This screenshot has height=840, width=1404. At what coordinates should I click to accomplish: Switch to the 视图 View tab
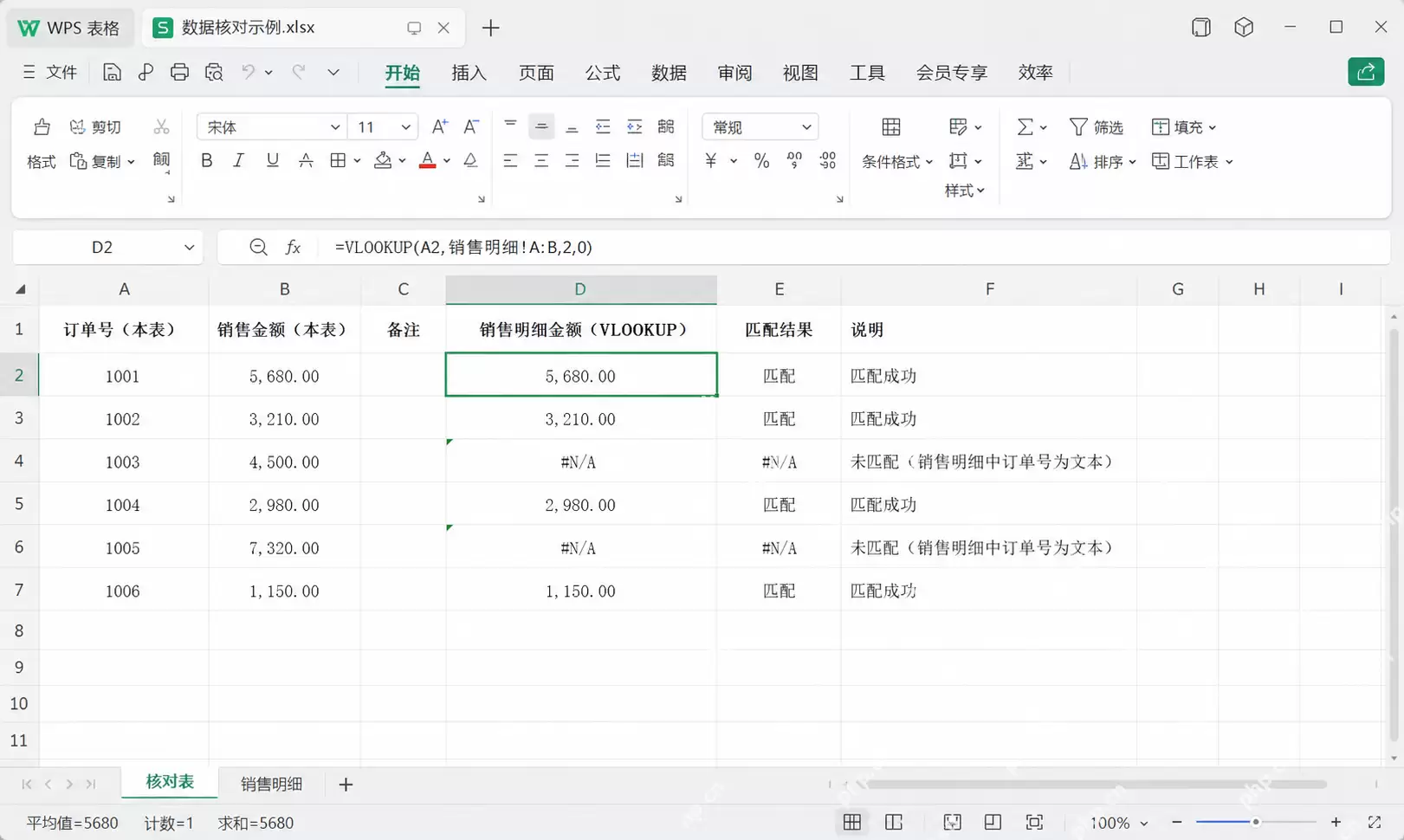pyautogui.click(x=800, y=73)
